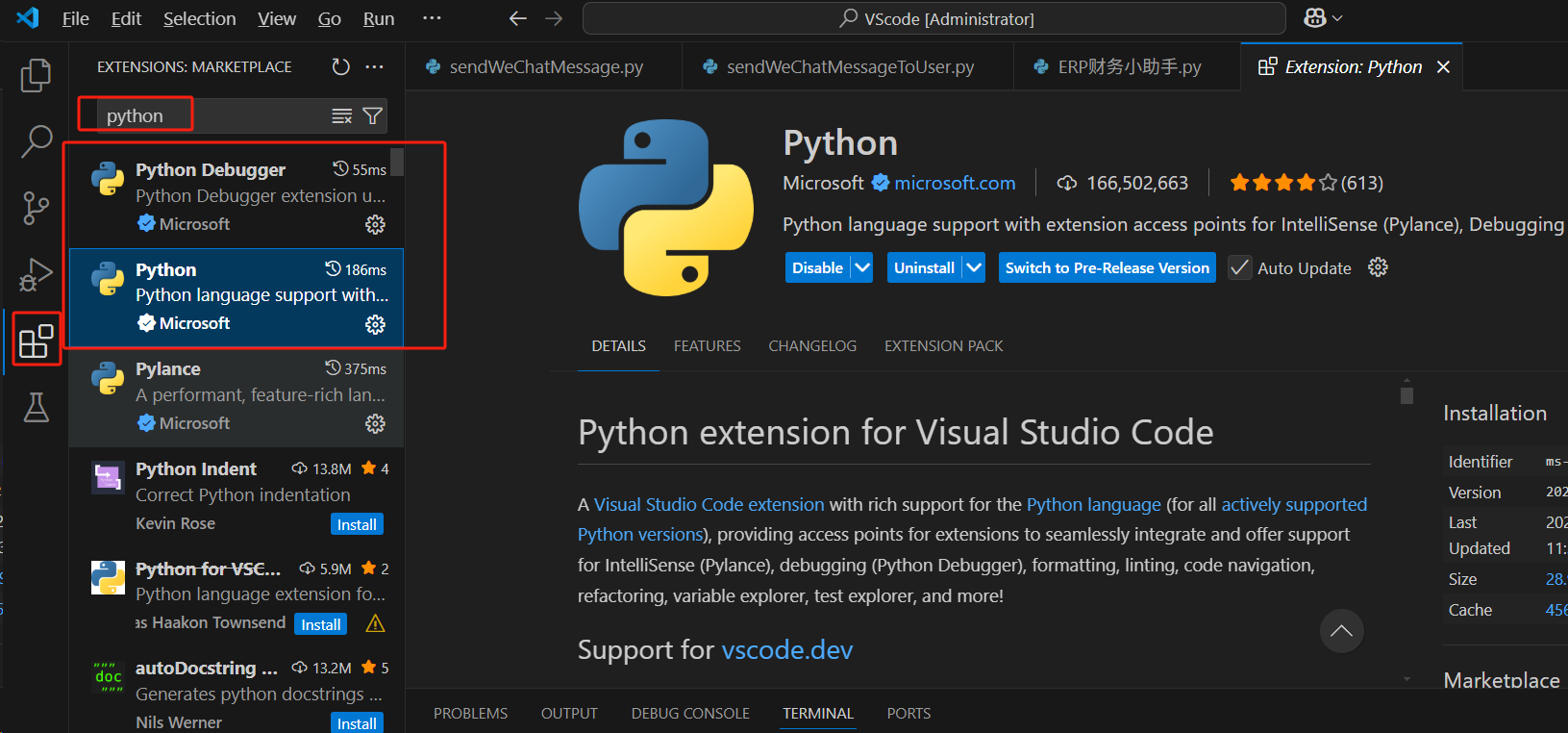Clear extensions search results
Screen dimensions: 1568x733
point(341,116)
